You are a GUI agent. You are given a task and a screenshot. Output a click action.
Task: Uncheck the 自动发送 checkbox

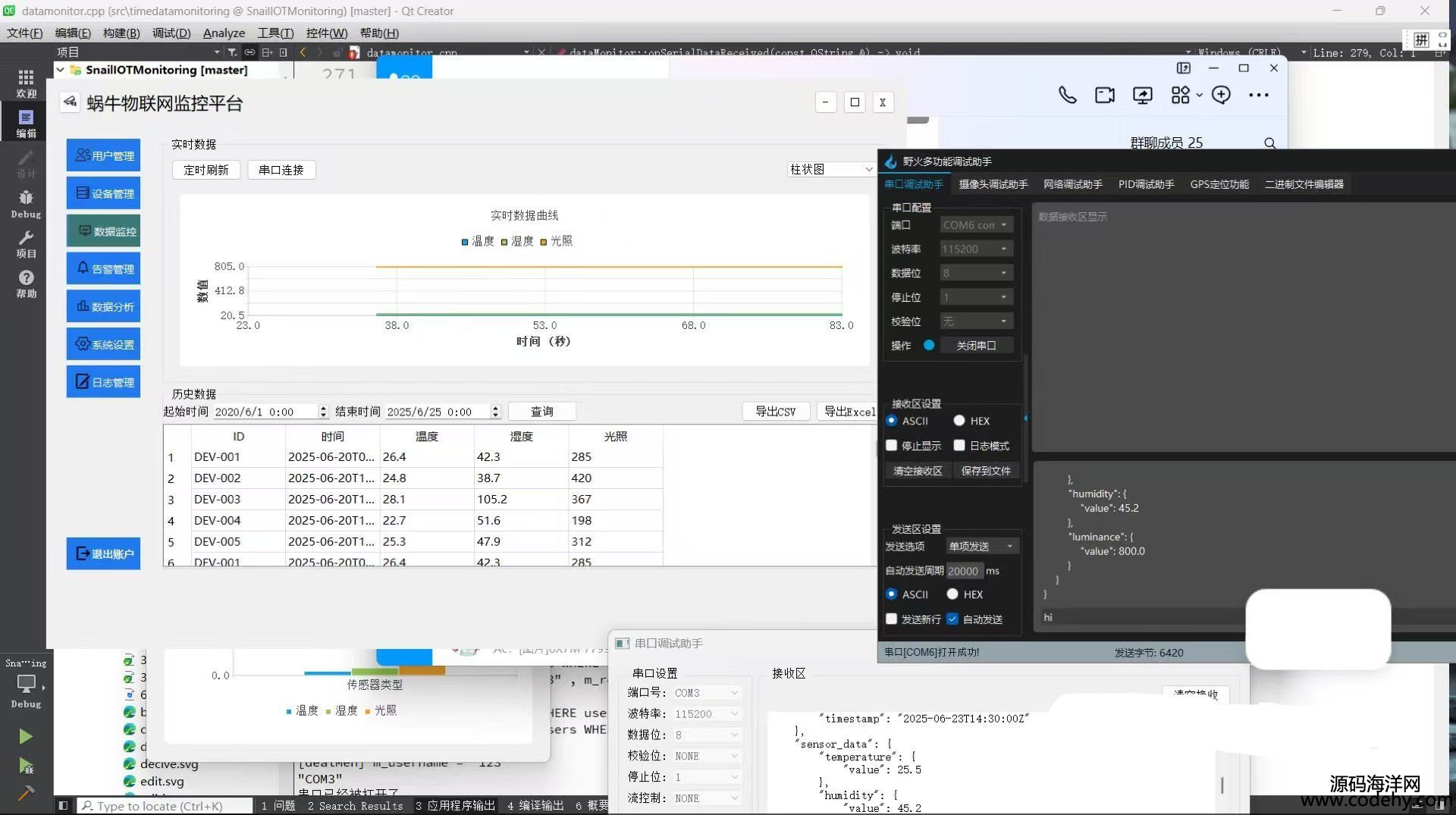point(952,619)
